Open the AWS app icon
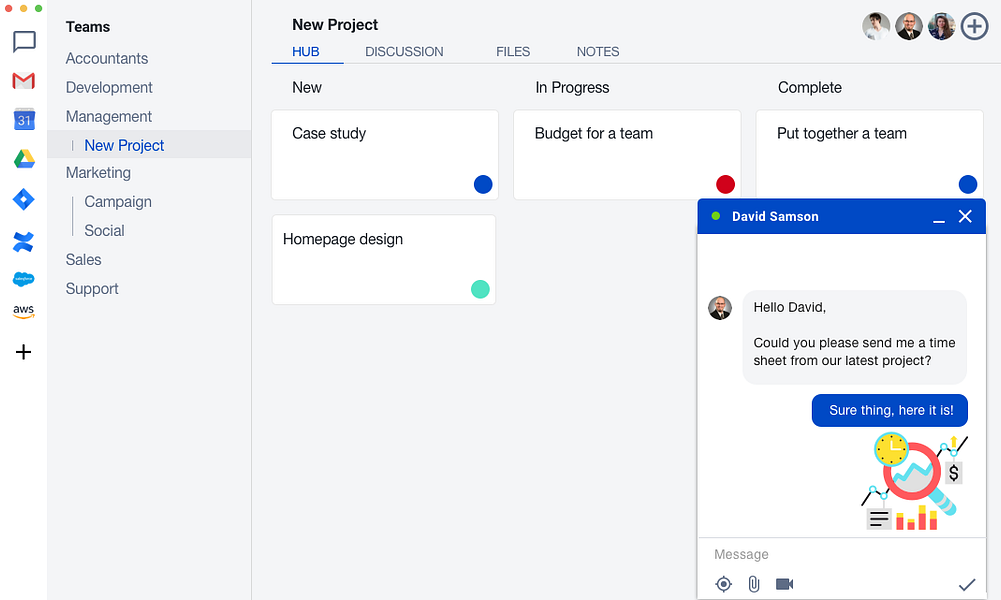 click(x=24, y=311)
